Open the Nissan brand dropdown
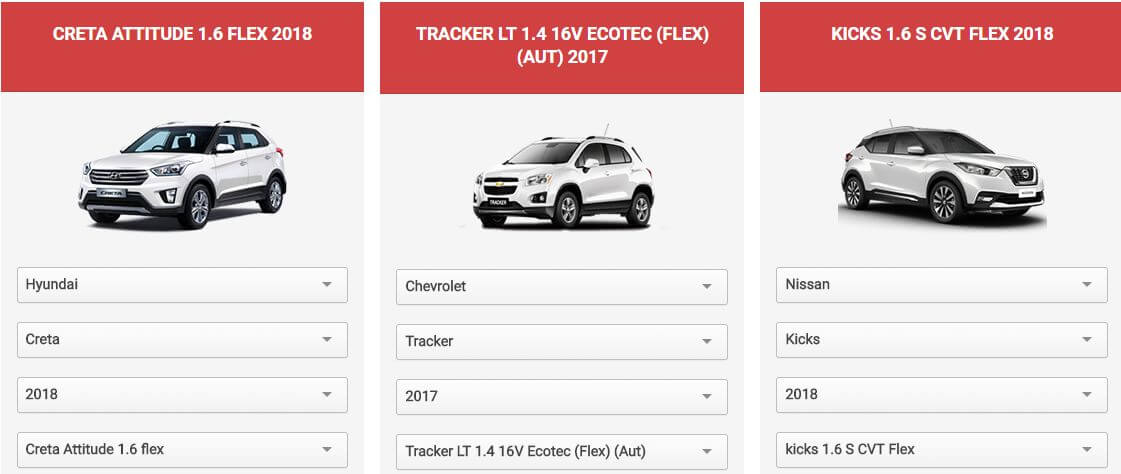Image resolution: width=1121 pixels, height=474 pixels. (x=942, y=285)
